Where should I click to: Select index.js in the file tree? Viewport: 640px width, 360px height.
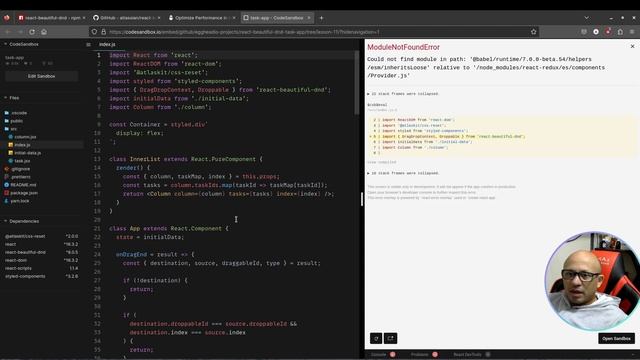tap(22, 145)
